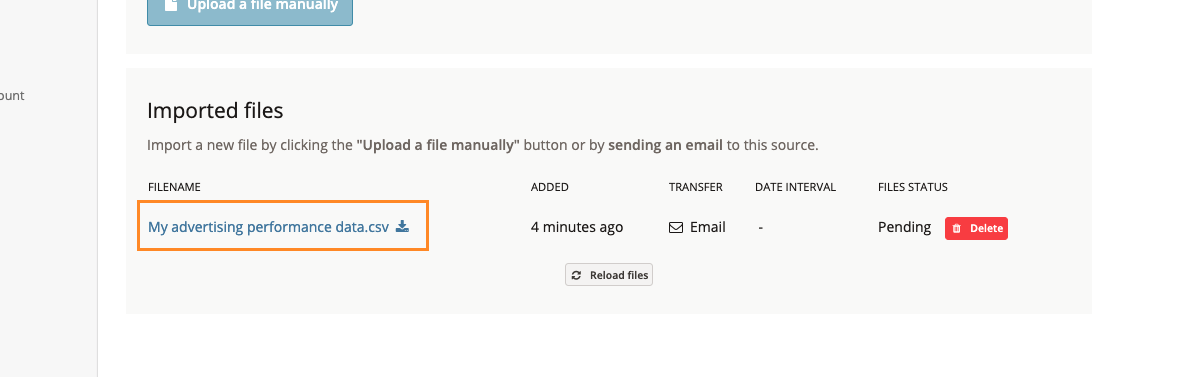Click the refresh icon in Reload files
1202x377 pixels.
click(577, 275)
